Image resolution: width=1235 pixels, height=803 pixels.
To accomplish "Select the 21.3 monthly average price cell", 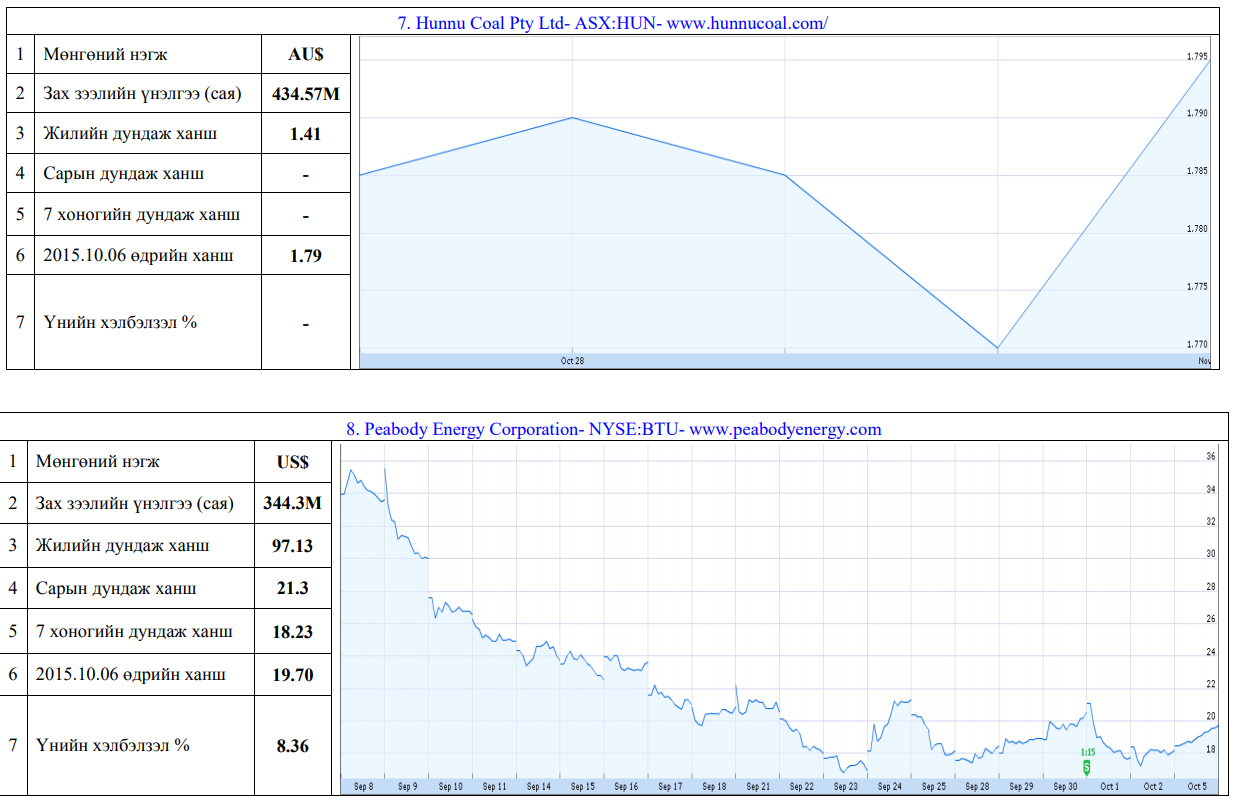I will click(x=292, y=588).
